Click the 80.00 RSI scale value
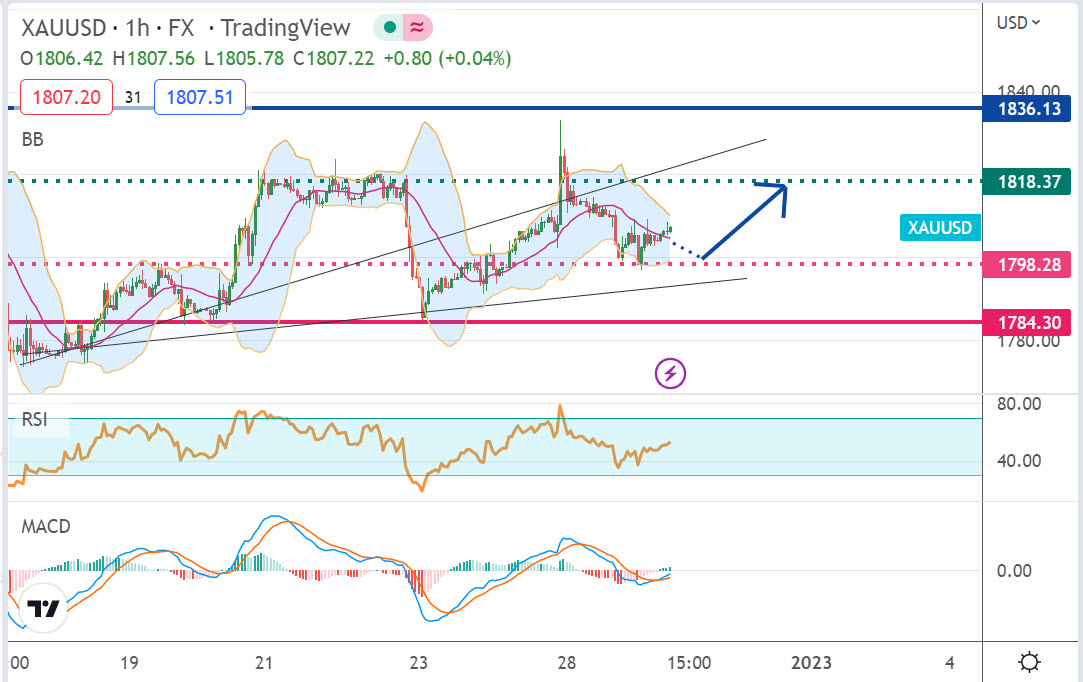The width and height of the screenshot is (1083, 682). 1019,404
